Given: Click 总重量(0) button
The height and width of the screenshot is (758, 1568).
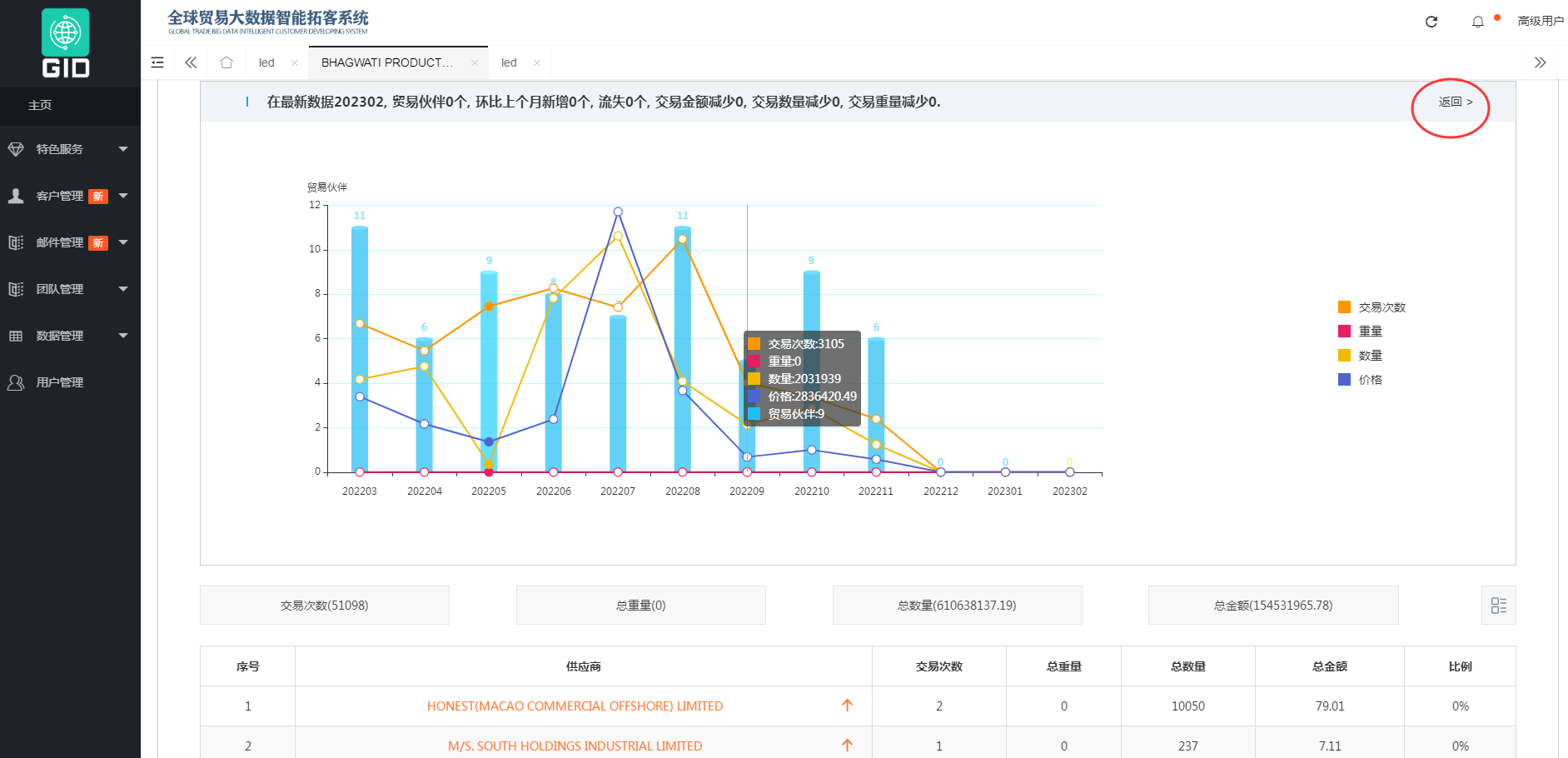Looking at the screenshot, I should point(641,606).
